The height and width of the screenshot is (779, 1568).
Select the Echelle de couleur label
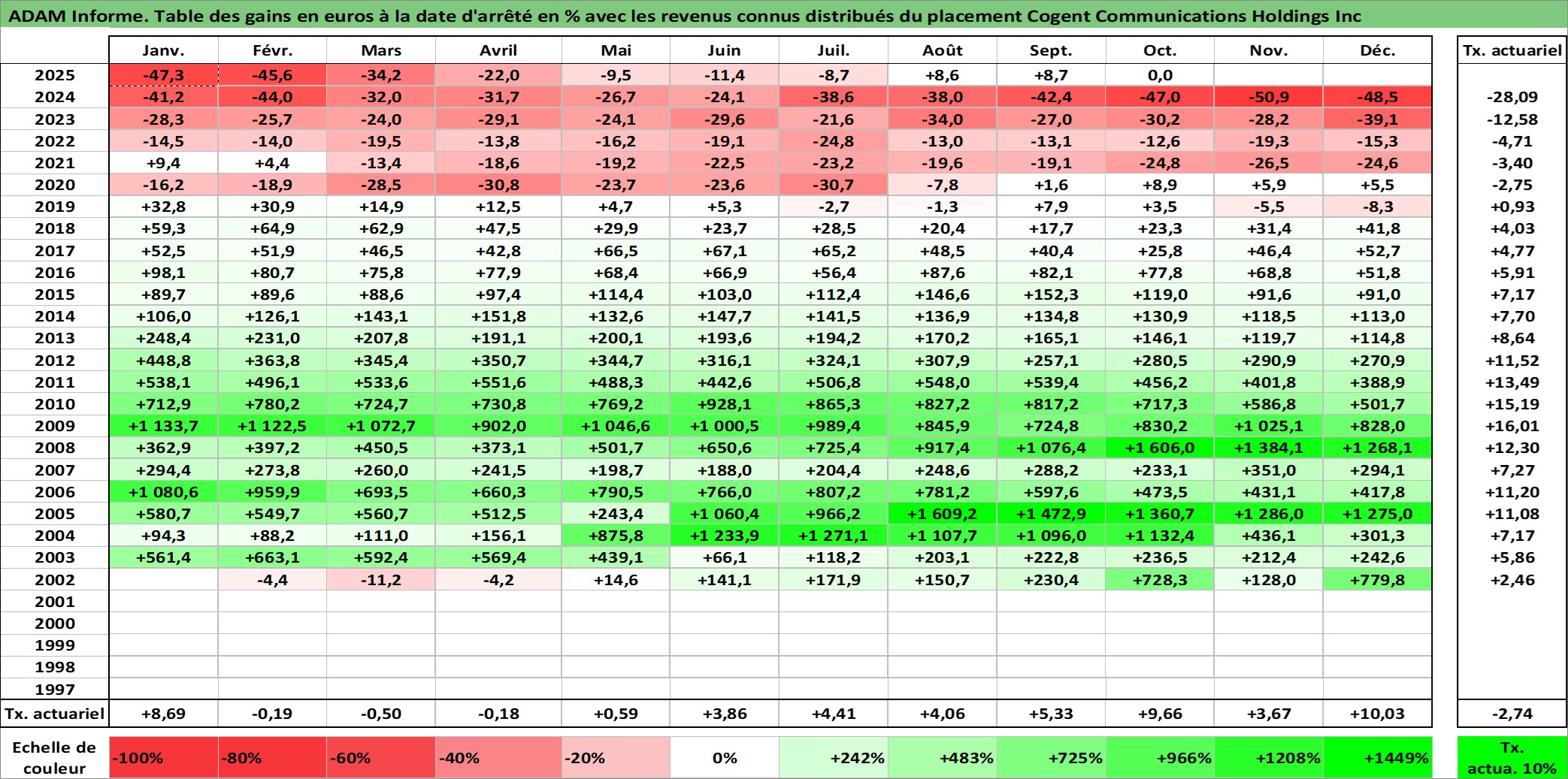(x=55, y=757)
